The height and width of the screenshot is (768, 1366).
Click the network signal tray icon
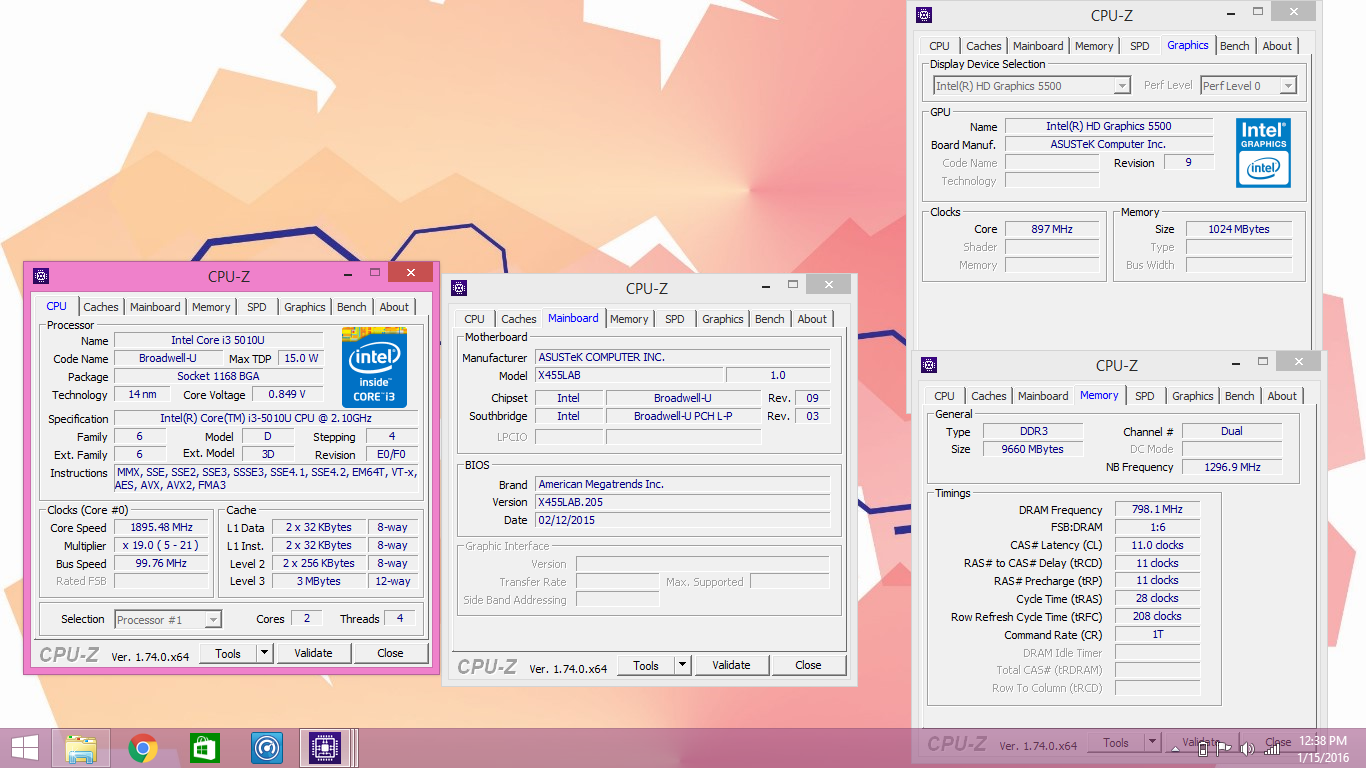(1271, 748)
